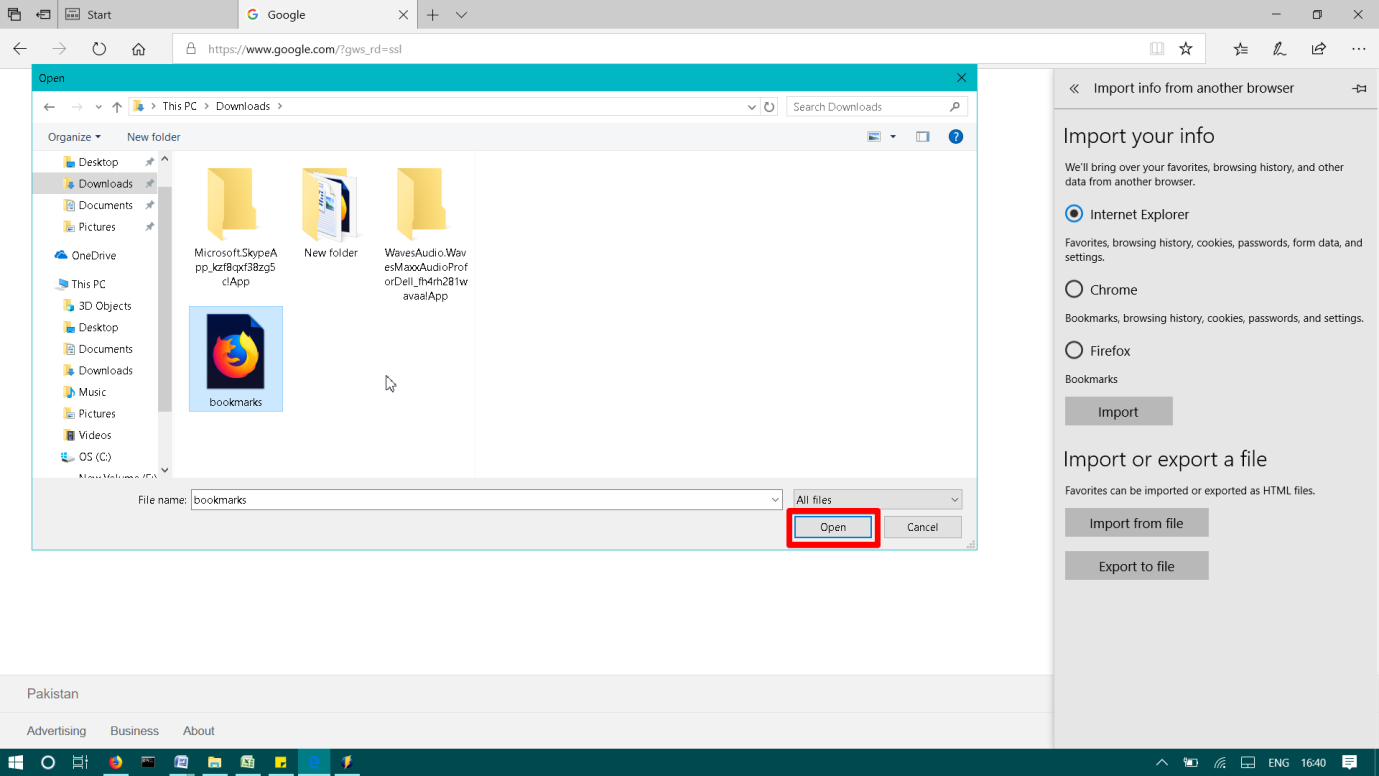Open the Edge Hub favorites list icon
1379x776 pixels.
(1240, 49)
